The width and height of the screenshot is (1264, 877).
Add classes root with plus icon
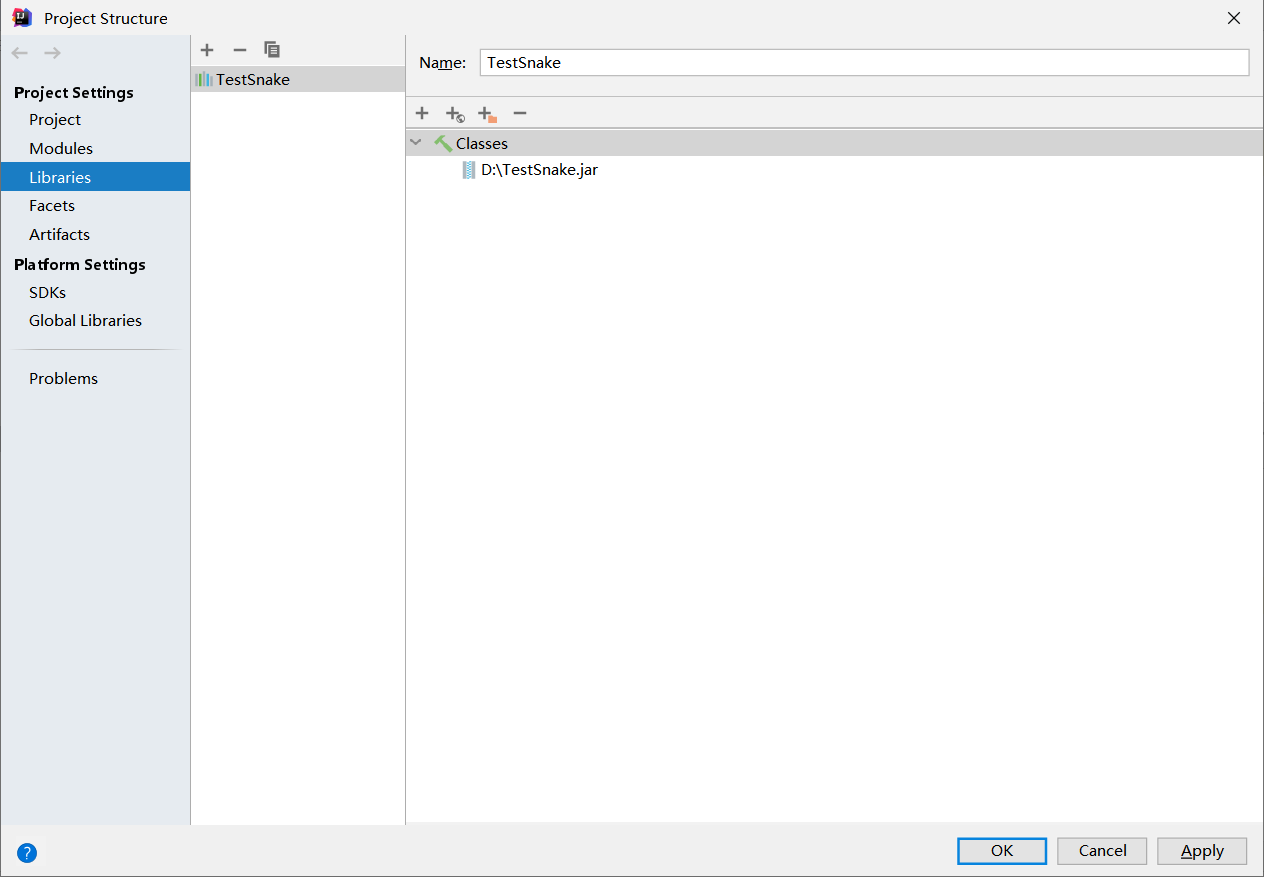coord(422,113)
